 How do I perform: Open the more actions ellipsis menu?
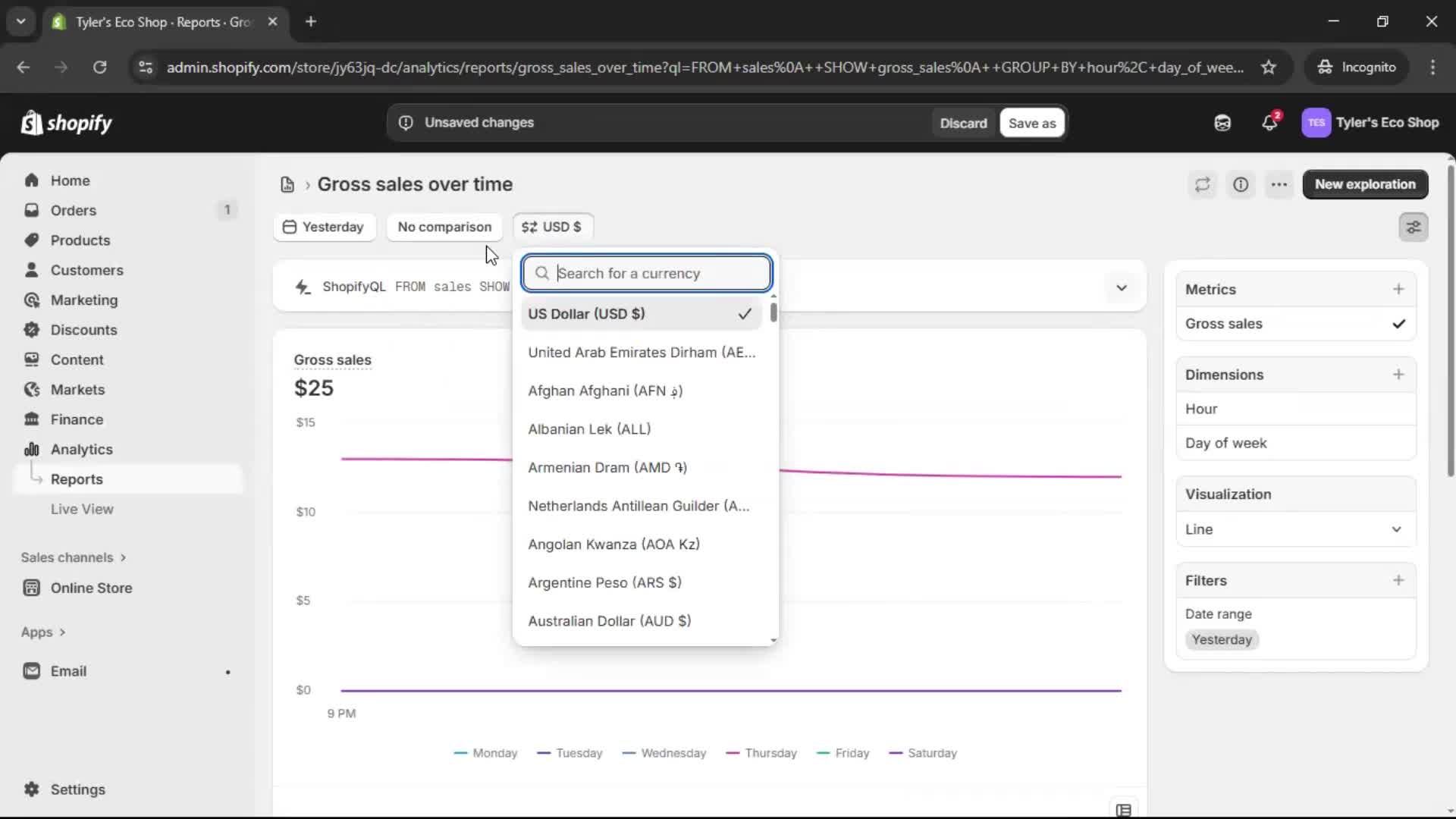(1279, 184)
